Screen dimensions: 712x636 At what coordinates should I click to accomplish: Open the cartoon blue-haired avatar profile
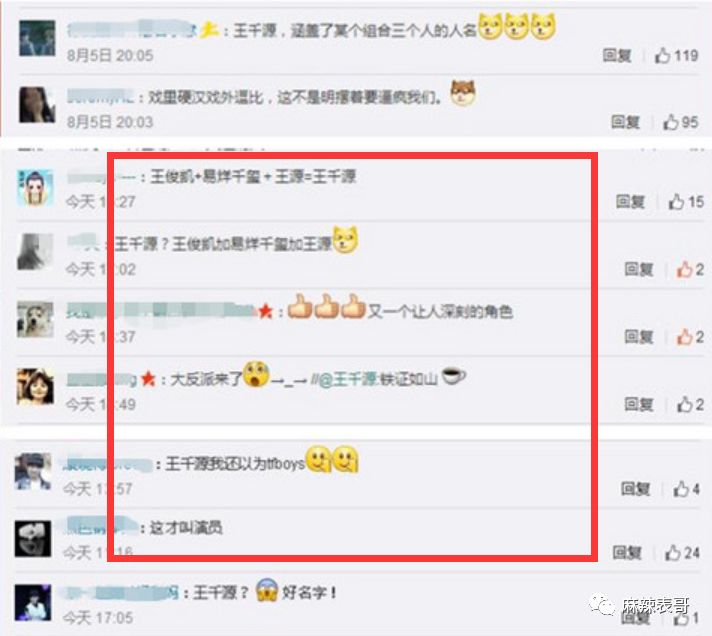pyautogui.click(x=35, y=187)
